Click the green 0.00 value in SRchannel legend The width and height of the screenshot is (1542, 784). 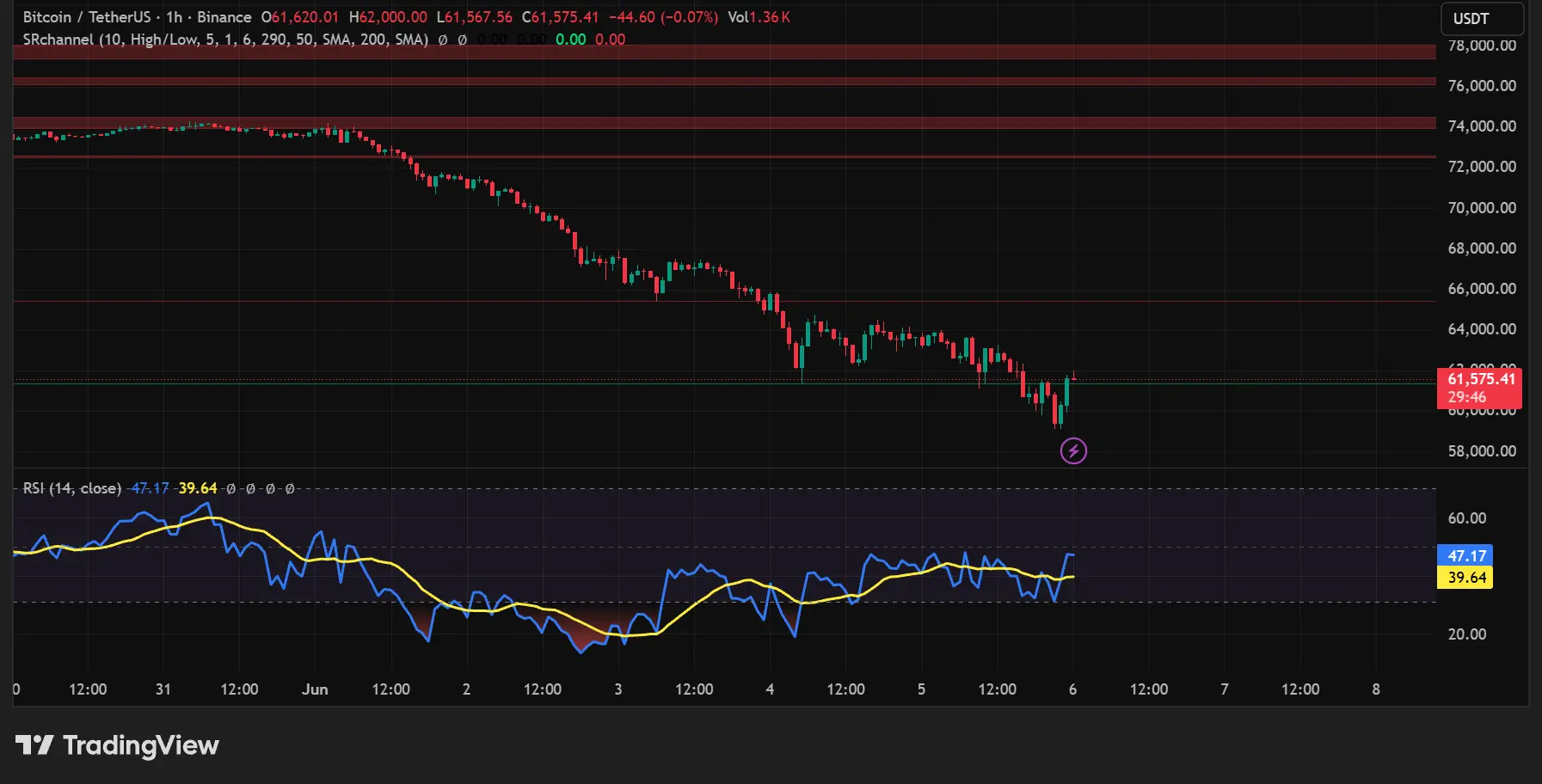[570, 40]
